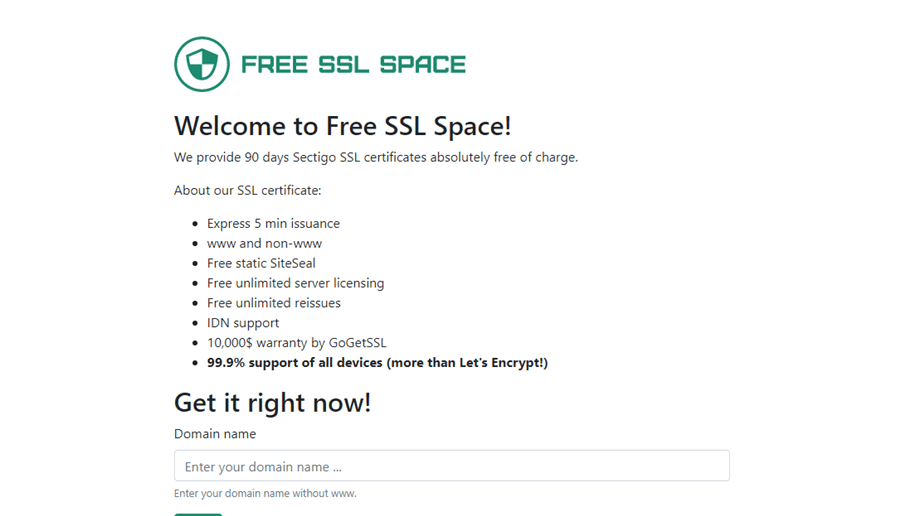Select the Express 5 min issuance item
Image resolution: width=900 pixels, height=516 pixels.
pos(273,223)
